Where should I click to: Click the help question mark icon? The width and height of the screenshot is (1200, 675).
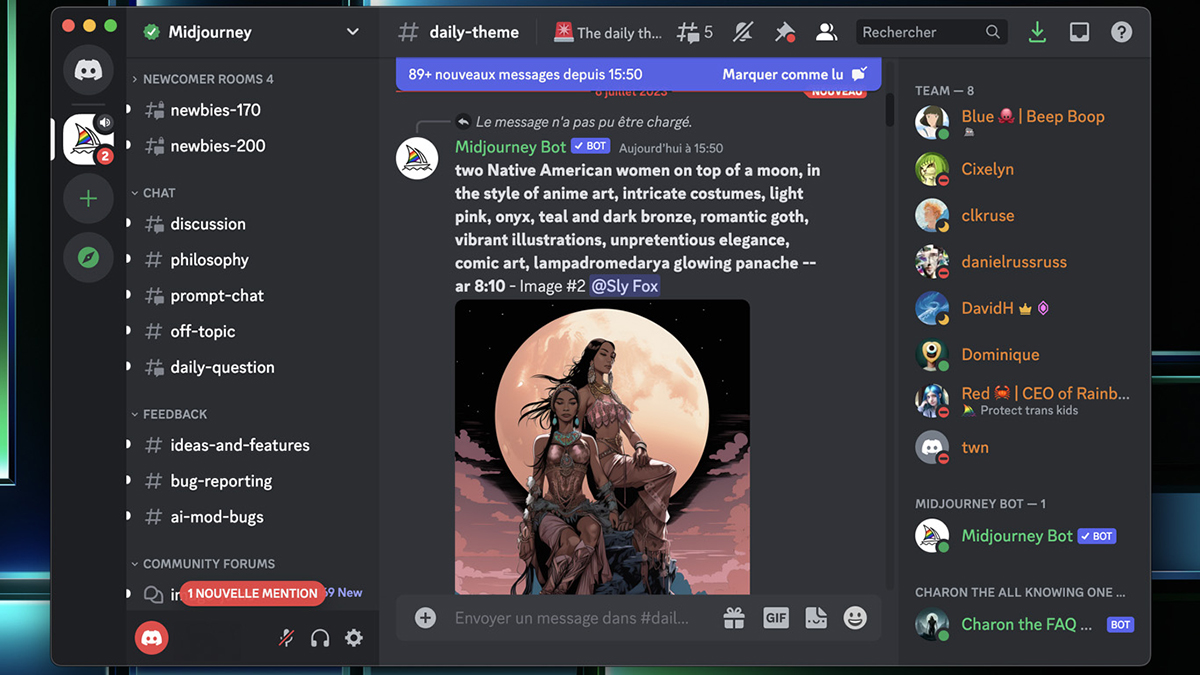pos(1121,33)
